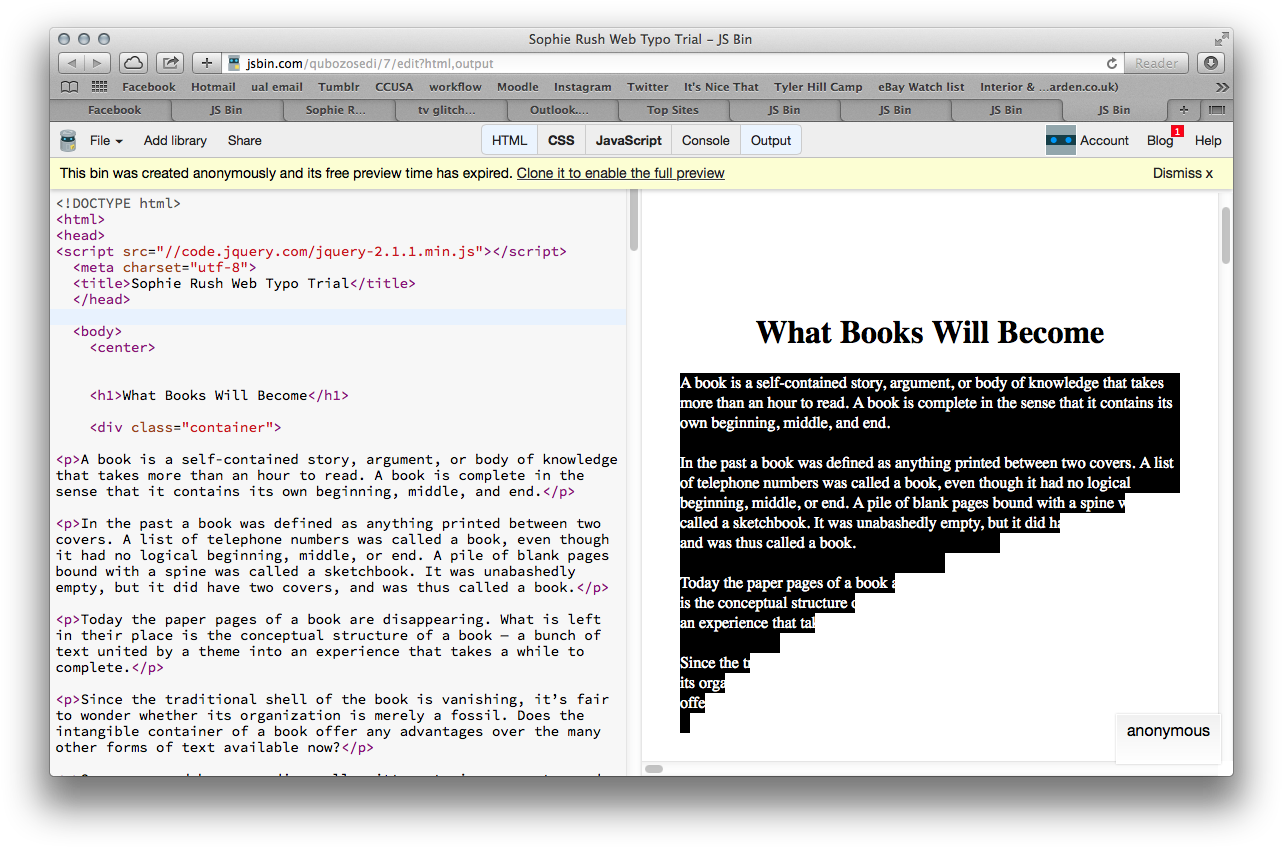Click the red Blog notification badge

click(1177, 131)
